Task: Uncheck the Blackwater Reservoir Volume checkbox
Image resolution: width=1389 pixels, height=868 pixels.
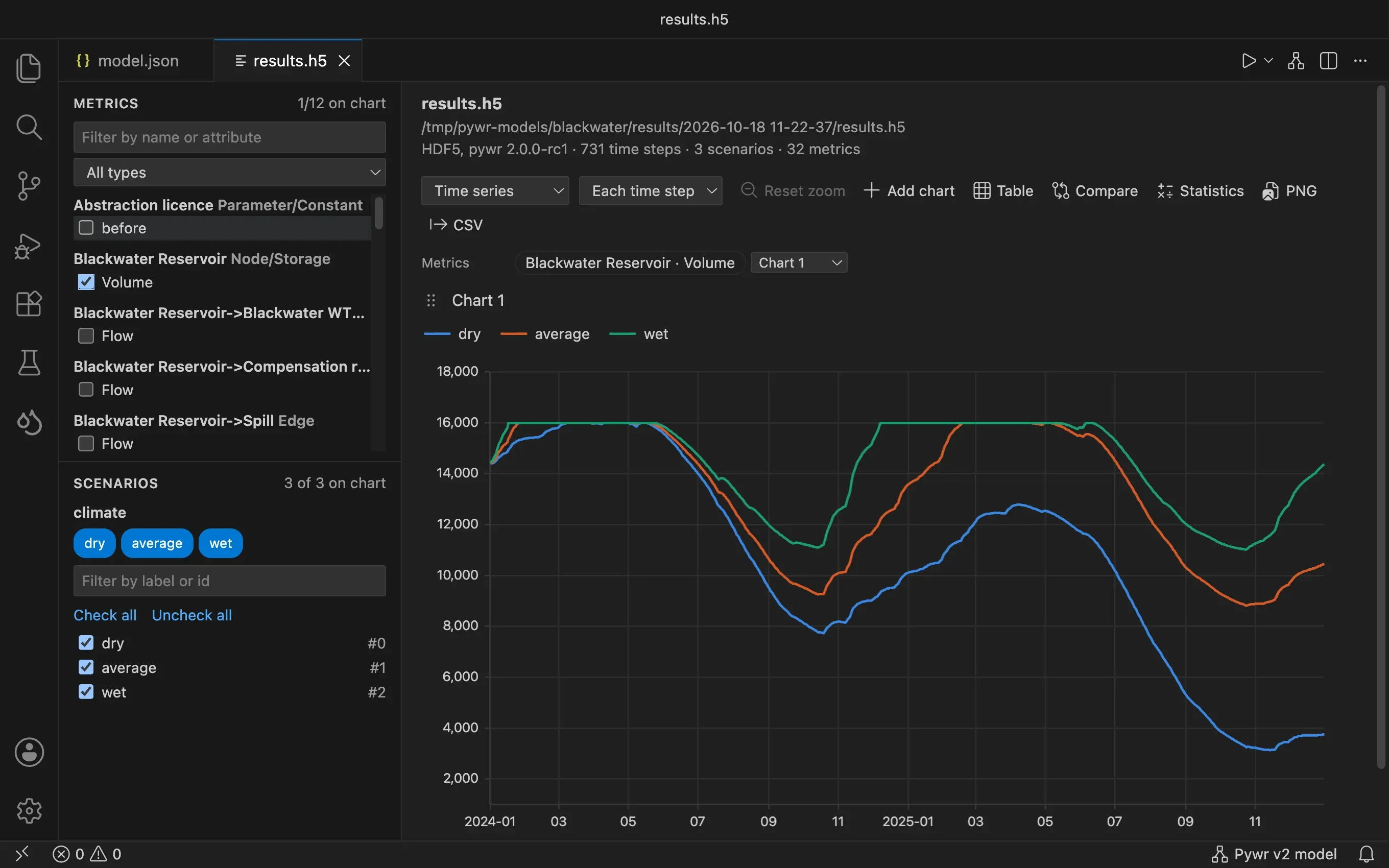Action: [x=86, y=282]
